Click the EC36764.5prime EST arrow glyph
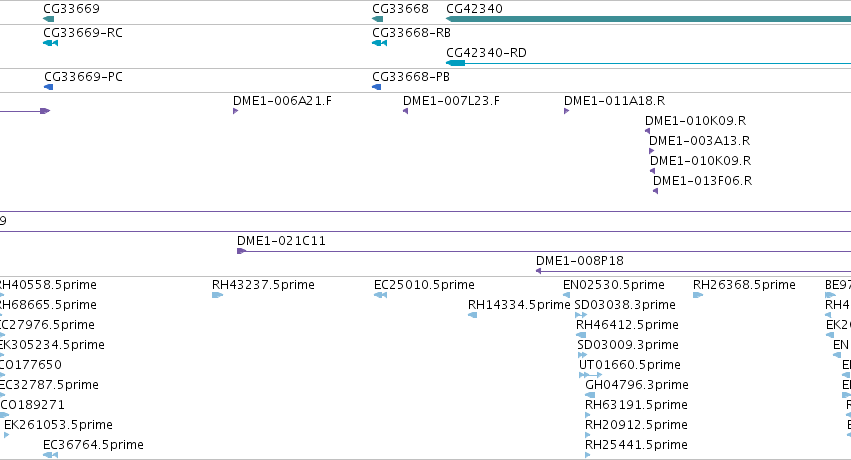851x460 pixels. [x=50, y=455]
